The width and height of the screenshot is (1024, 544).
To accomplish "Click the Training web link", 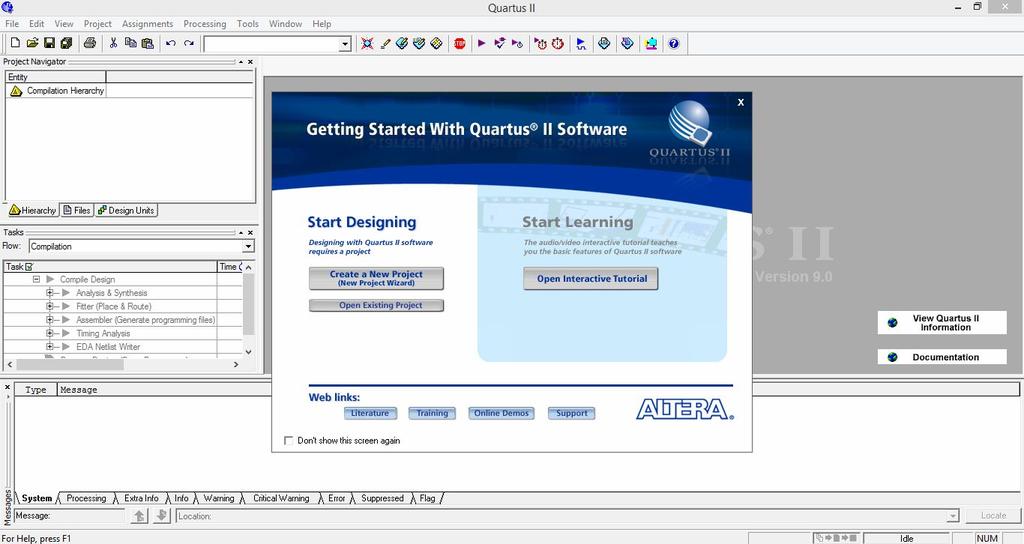I will pos(432,413).
